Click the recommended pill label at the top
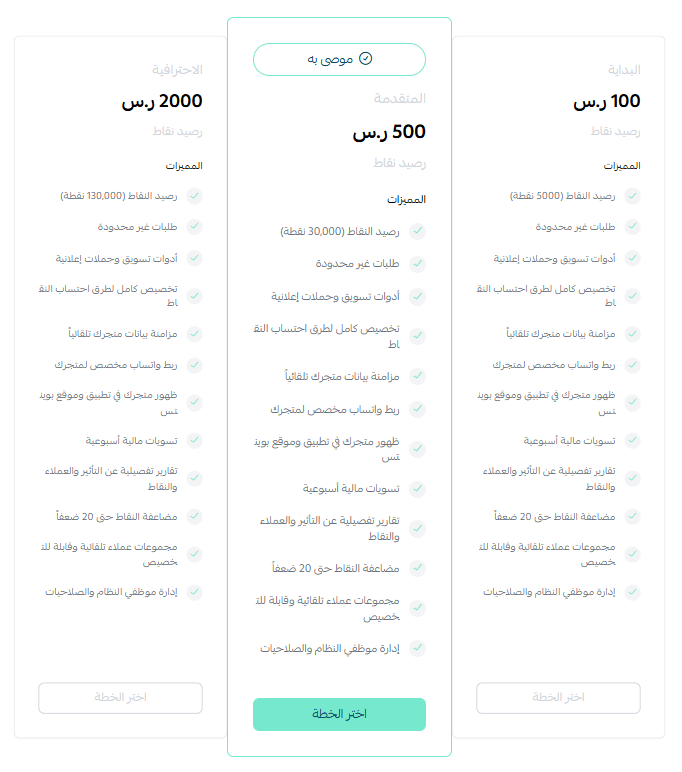This screenshot has width=682, height=772. 339,59
